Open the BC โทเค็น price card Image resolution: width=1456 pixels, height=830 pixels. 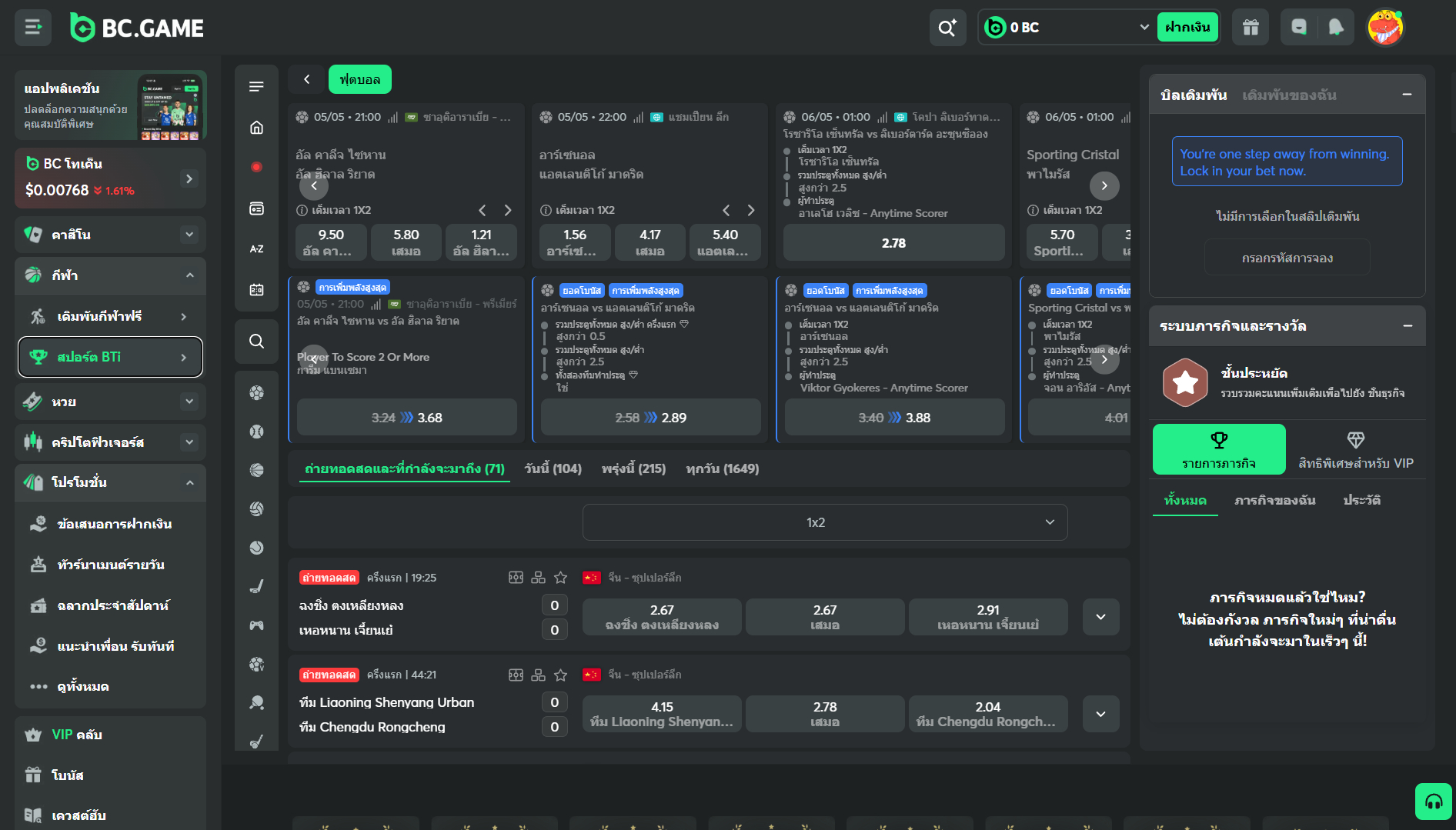point(110,178)
